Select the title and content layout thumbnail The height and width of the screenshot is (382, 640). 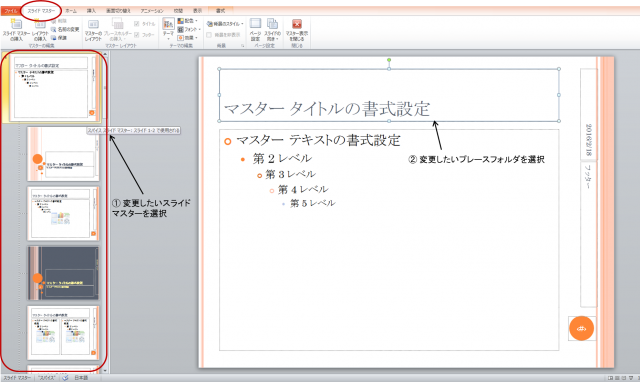pyautogui.click(x=63, y=213)
